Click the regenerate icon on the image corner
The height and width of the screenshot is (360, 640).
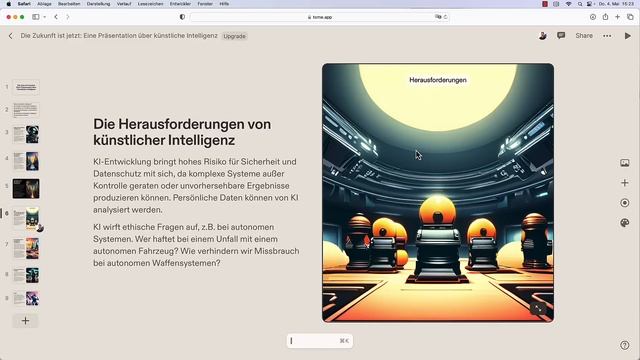tap(538, 309)
